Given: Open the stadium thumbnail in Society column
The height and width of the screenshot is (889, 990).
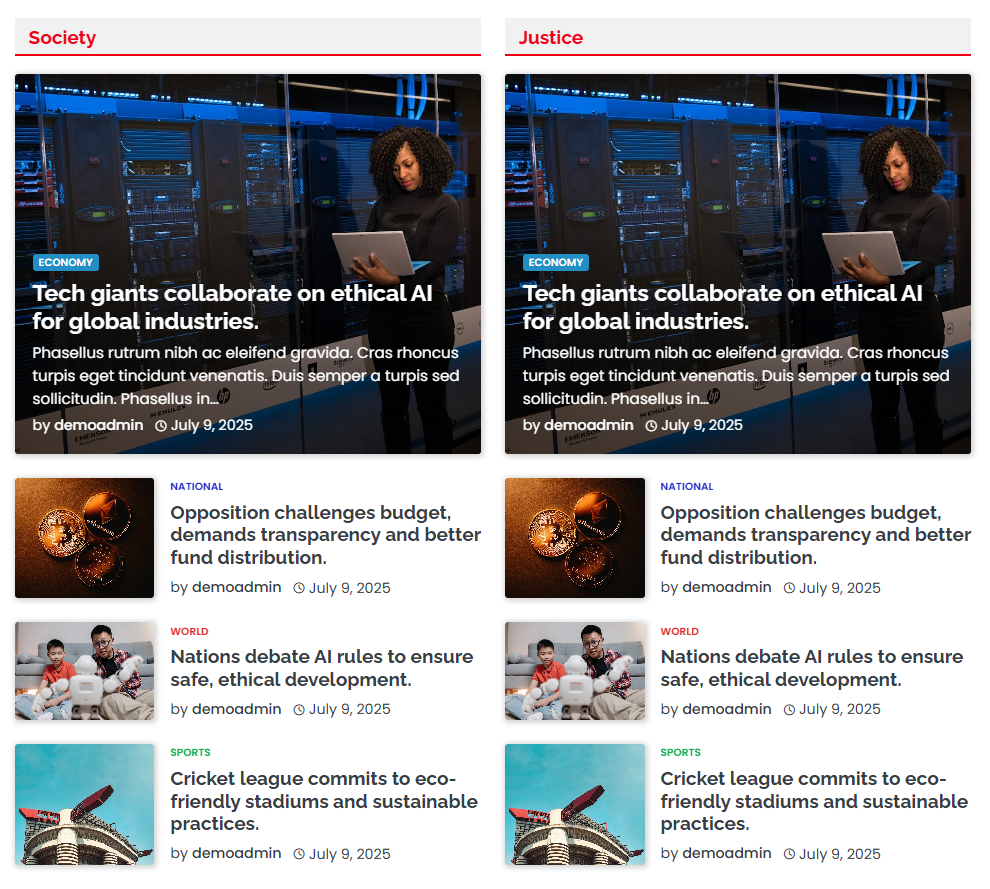Looking at the screenshot, I should (x=85, y=804).
